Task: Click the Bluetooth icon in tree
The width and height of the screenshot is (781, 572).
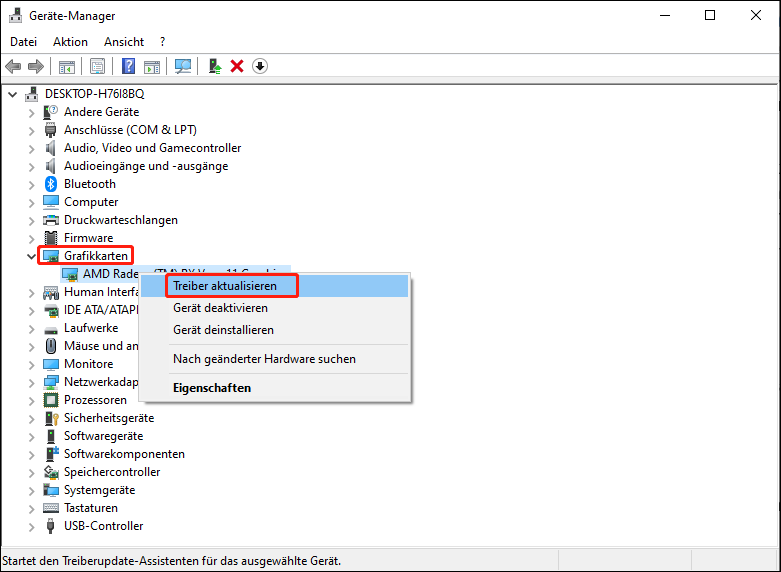Action: (x=51, y=184)
